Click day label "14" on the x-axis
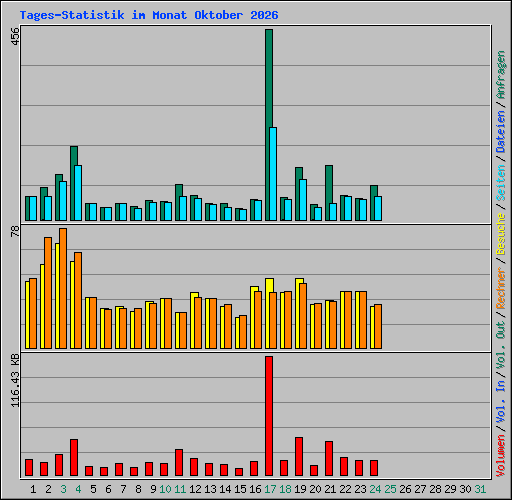 [x=225, y=489]
